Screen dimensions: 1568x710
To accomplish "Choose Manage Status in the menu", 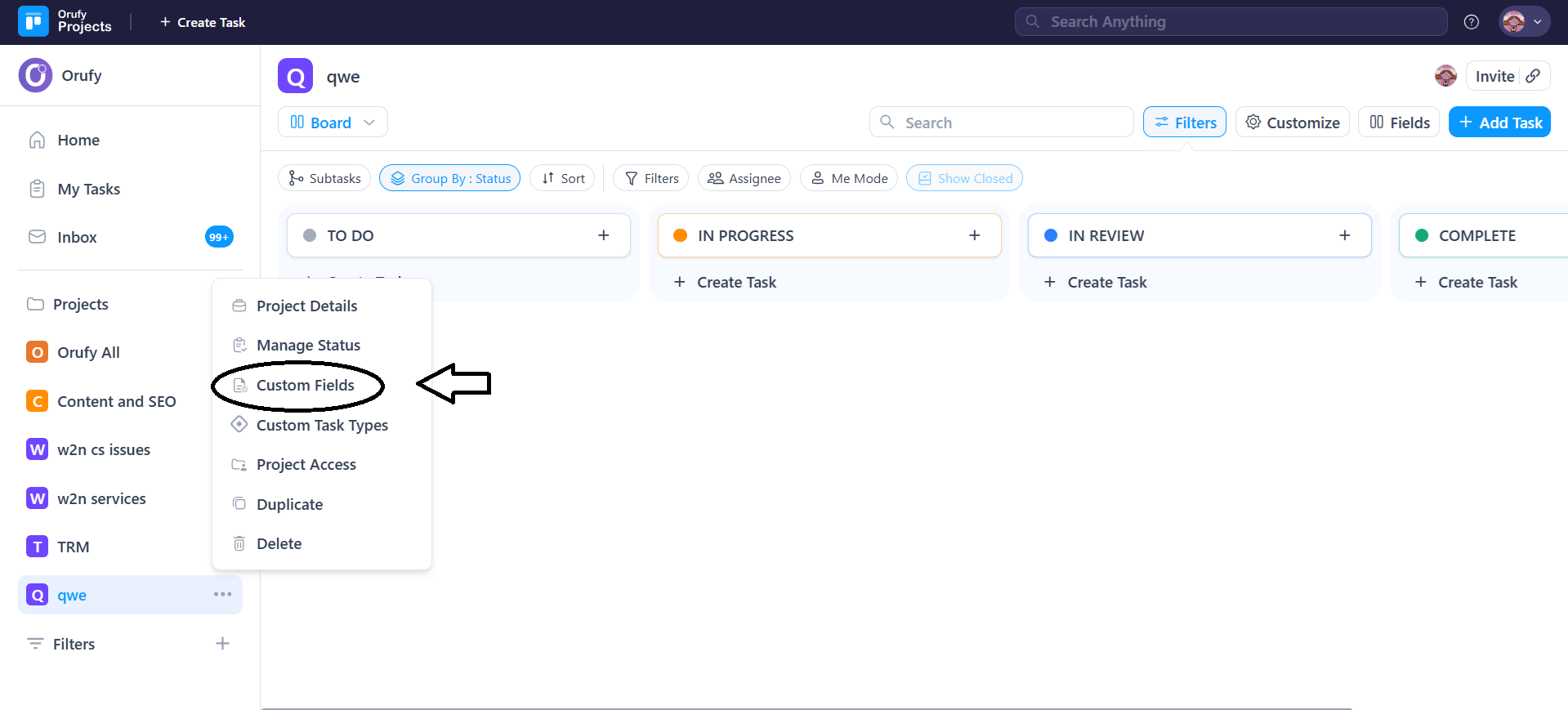I will (308, 346).
